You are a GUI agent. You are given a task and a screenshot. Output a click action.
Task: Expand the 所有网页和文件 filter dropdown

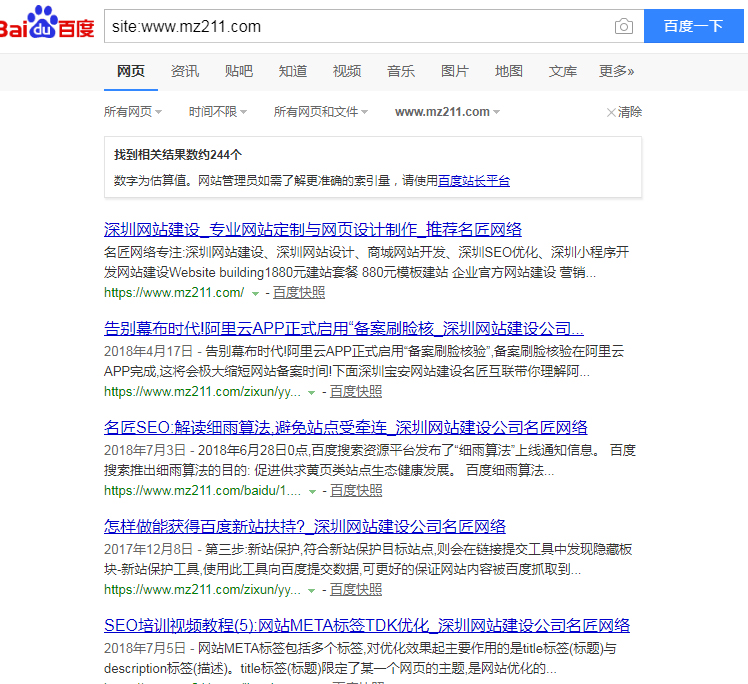(321, 112)
